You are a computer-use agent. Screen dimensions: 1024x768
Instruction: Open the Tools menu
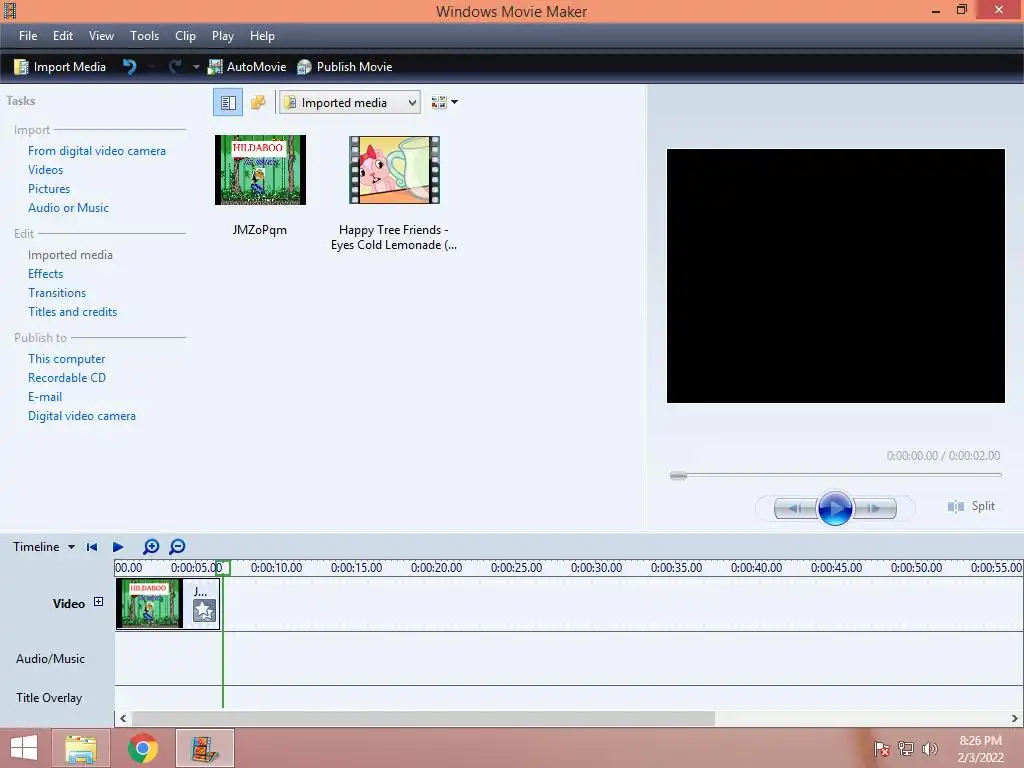pyautogui.click(x=144, y=36)
